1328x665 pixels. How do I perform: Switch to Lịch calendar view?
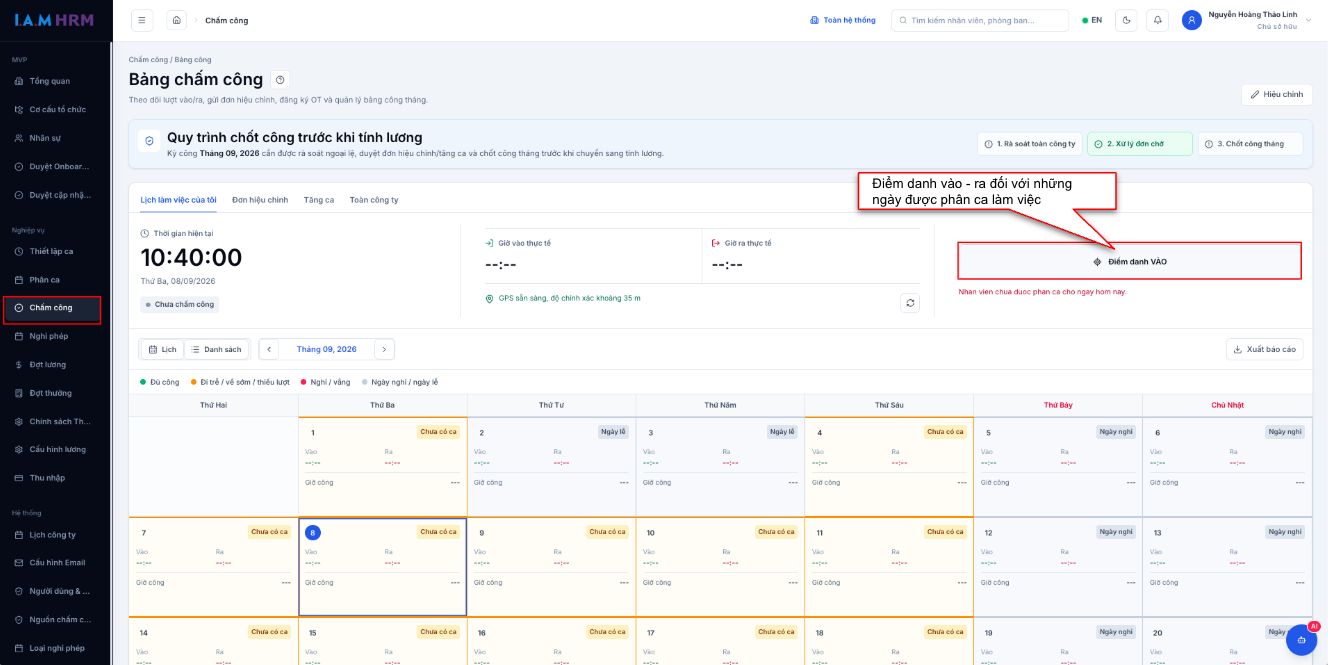point(163,349)
